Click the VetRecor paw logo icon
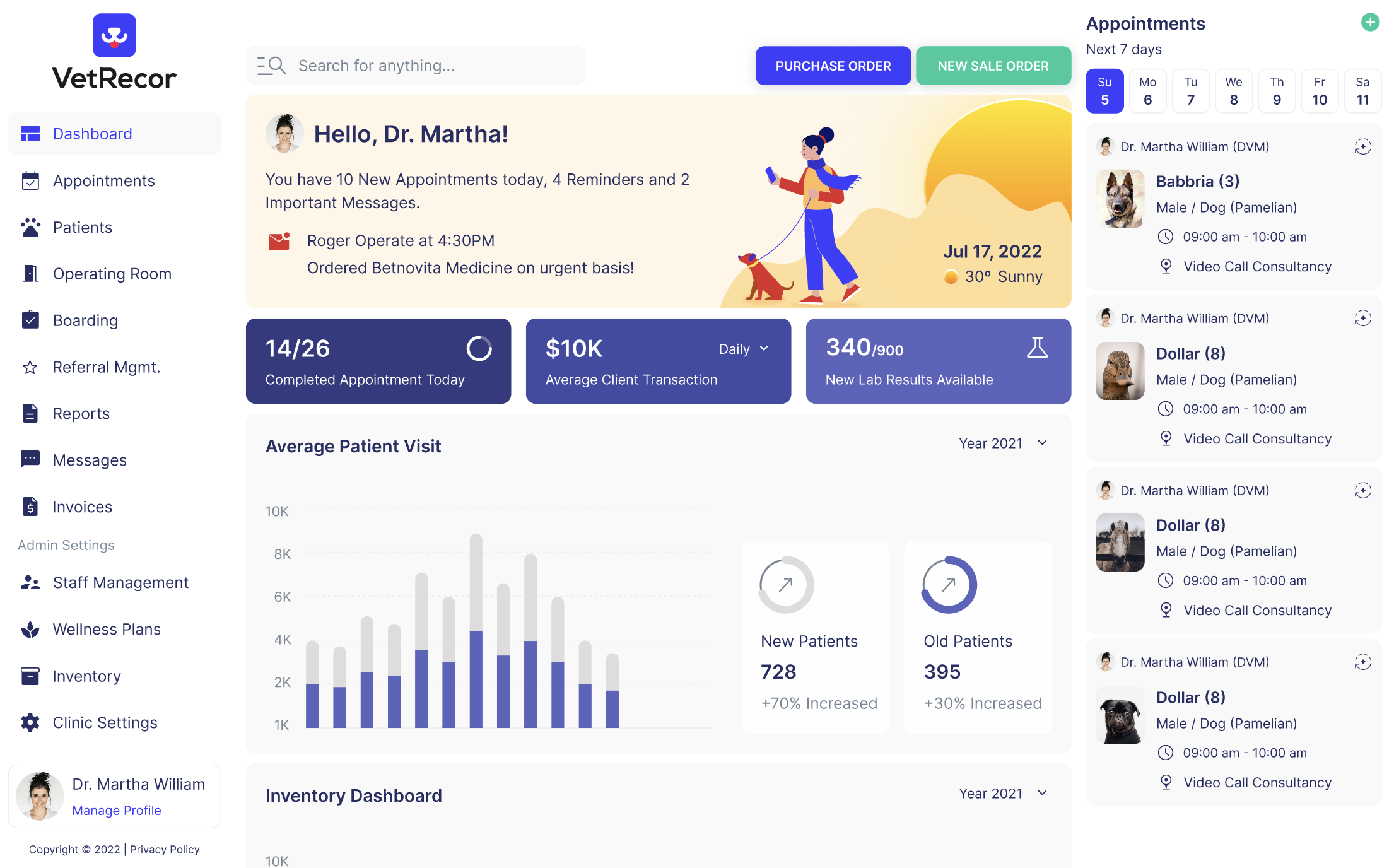The image size is (1394, 868). click(114, 35)
